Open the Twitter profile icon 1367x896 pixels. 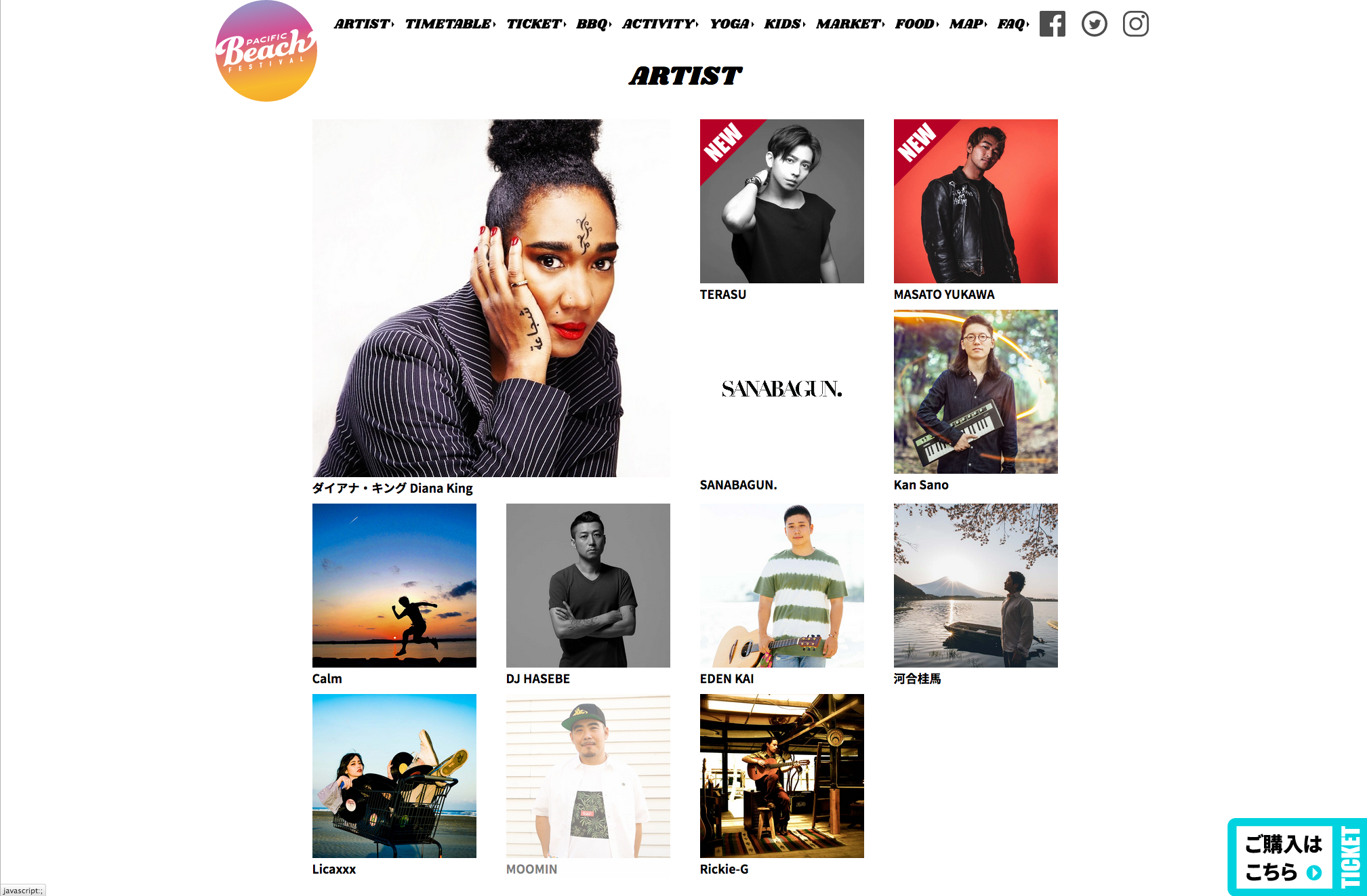point(1094,24)
